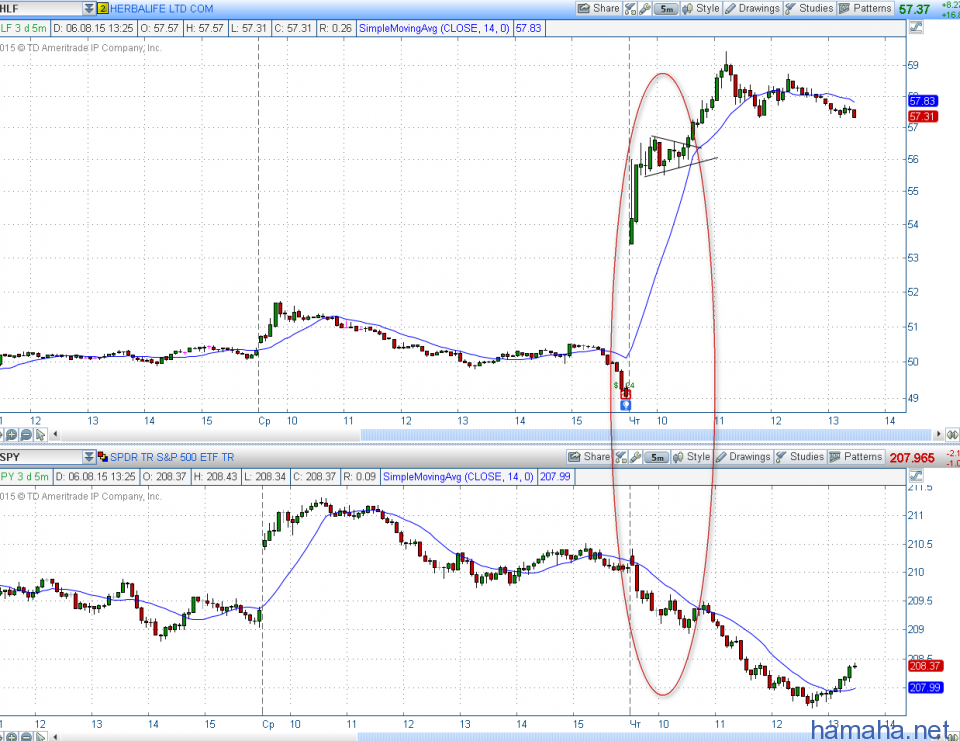This screenshot has width=960, height=741.
Task: Click the zoom out magnifier under HLF chart
Action: pos(26,435)
